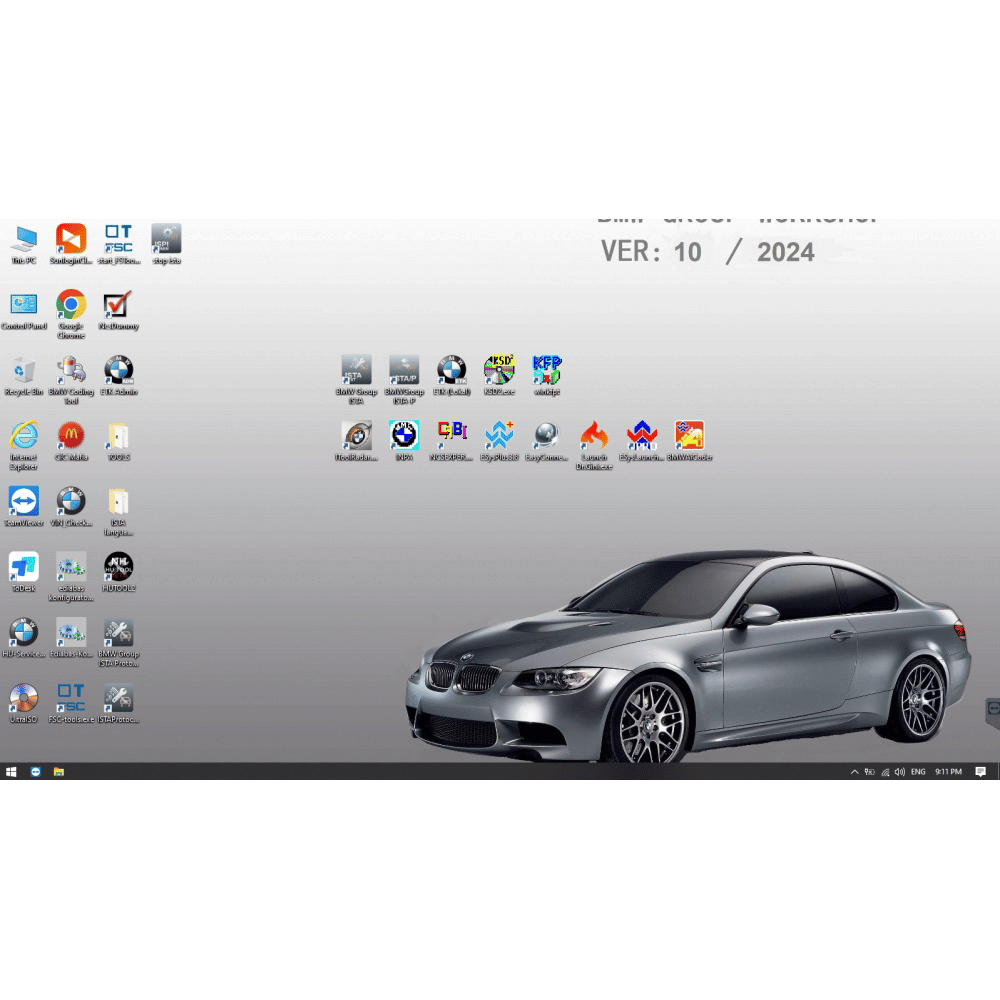Viewport: 1000px width, 1000px height.
Task: Open the EasyConnect shortcut
Action: coord(546,436)
